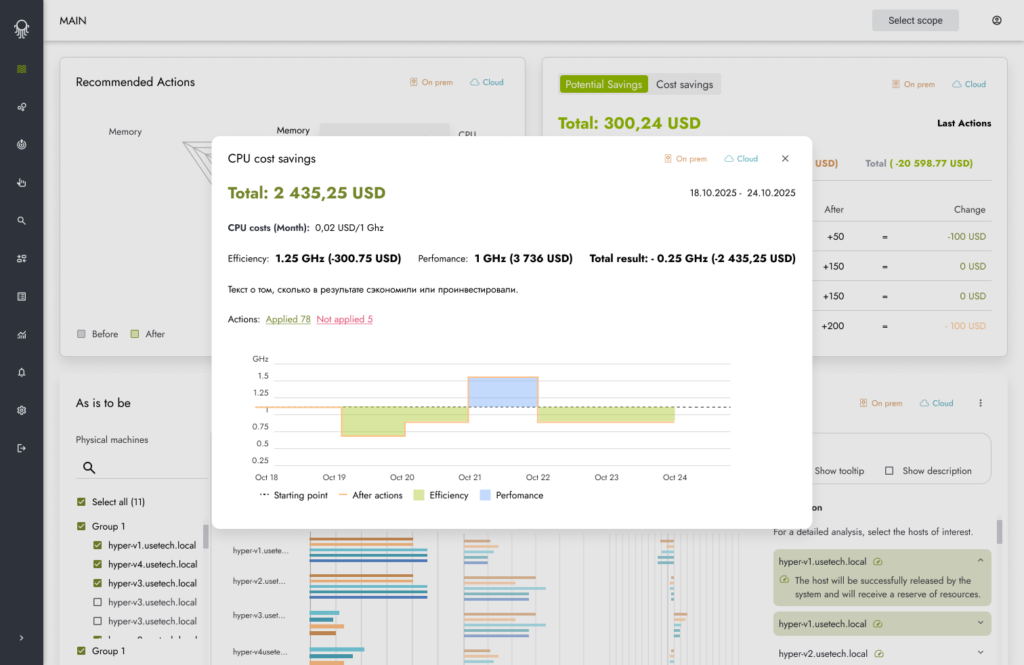The height and width of the screenshot is (665, 1024).
Task: Open the chart analytics sidebar icon
Action: coord(22,334)
